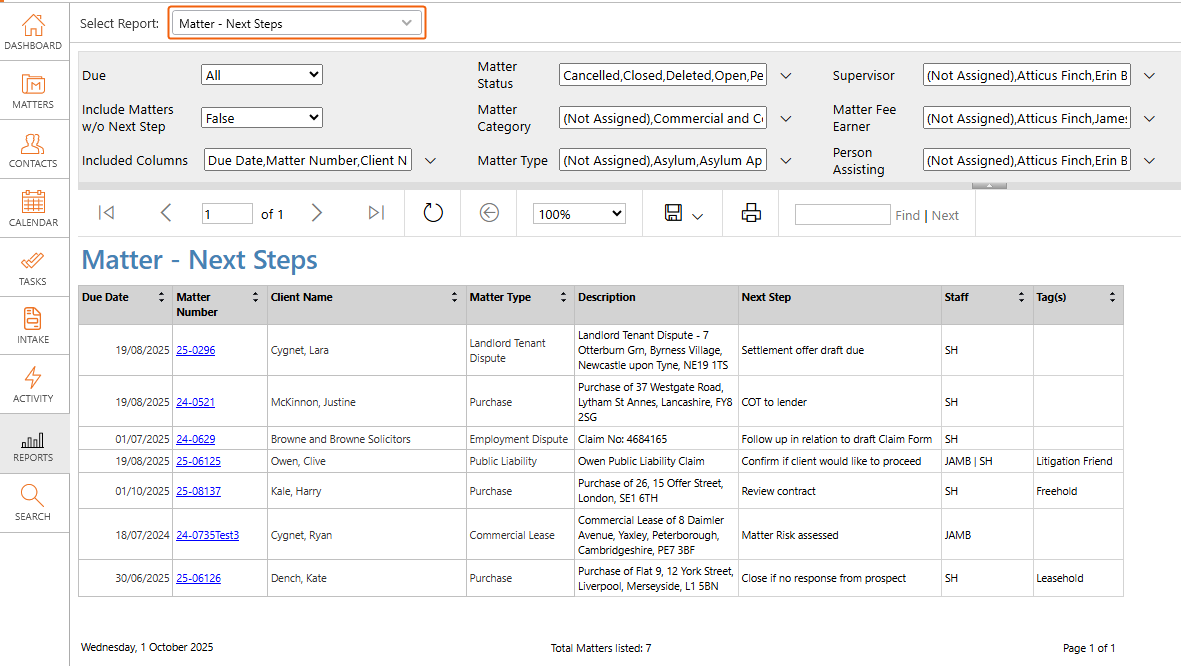Go to the last page of report
This screenshot has height=666, width=1181.
coord(376,213)
